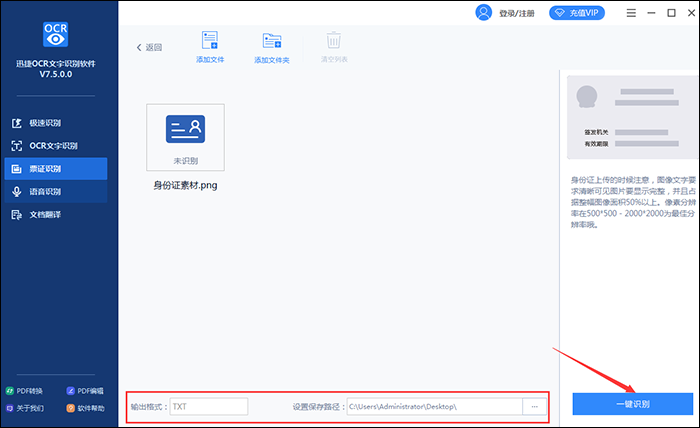700x428 pixels.
Task: Click the 充值VIP button
Action: tap(577, 13)
